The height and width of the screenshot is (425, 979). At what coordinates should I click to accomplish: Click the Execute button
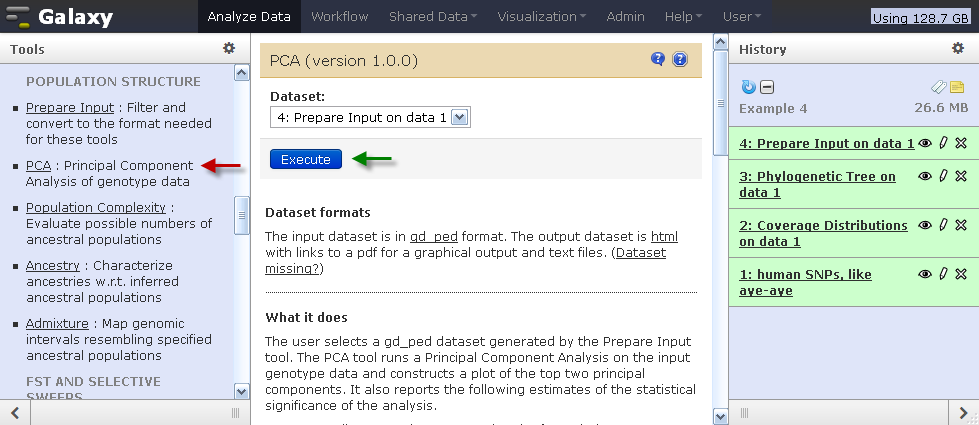pyautogui.click(x=306, y=159)
